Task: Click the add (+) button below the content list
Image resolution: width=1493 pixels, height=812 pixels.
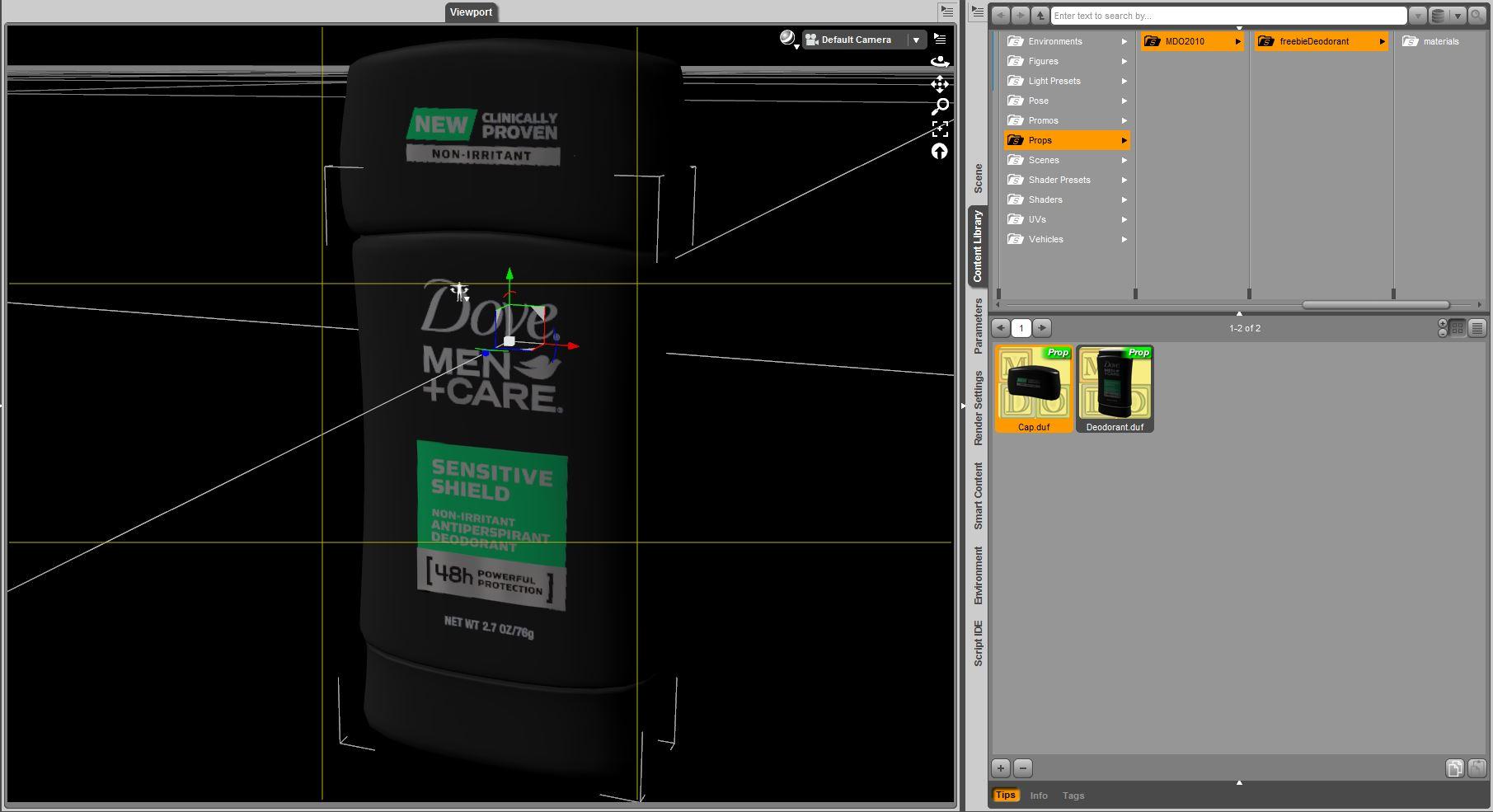Action: [1001, 768]
